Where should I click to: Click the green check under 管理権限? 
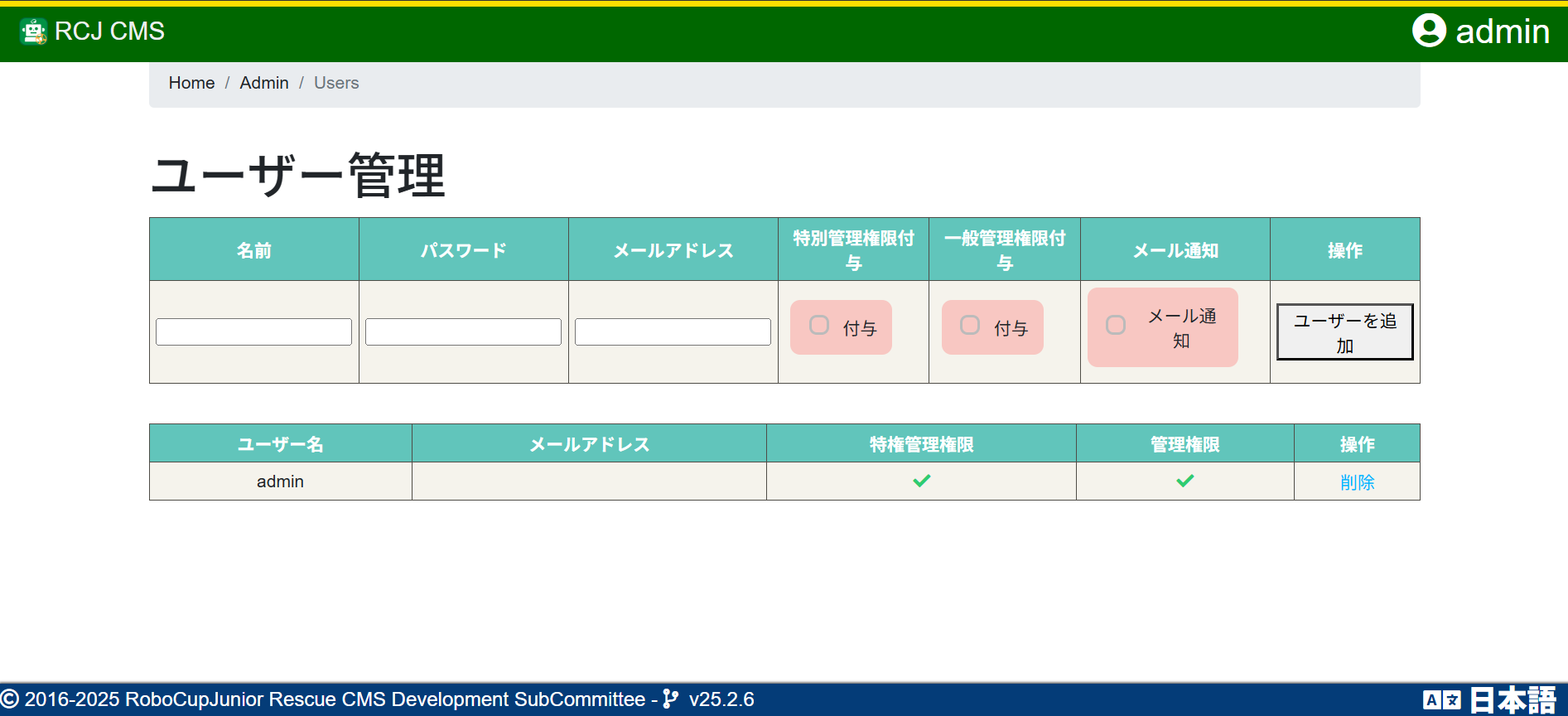[x=1185, y=481]
